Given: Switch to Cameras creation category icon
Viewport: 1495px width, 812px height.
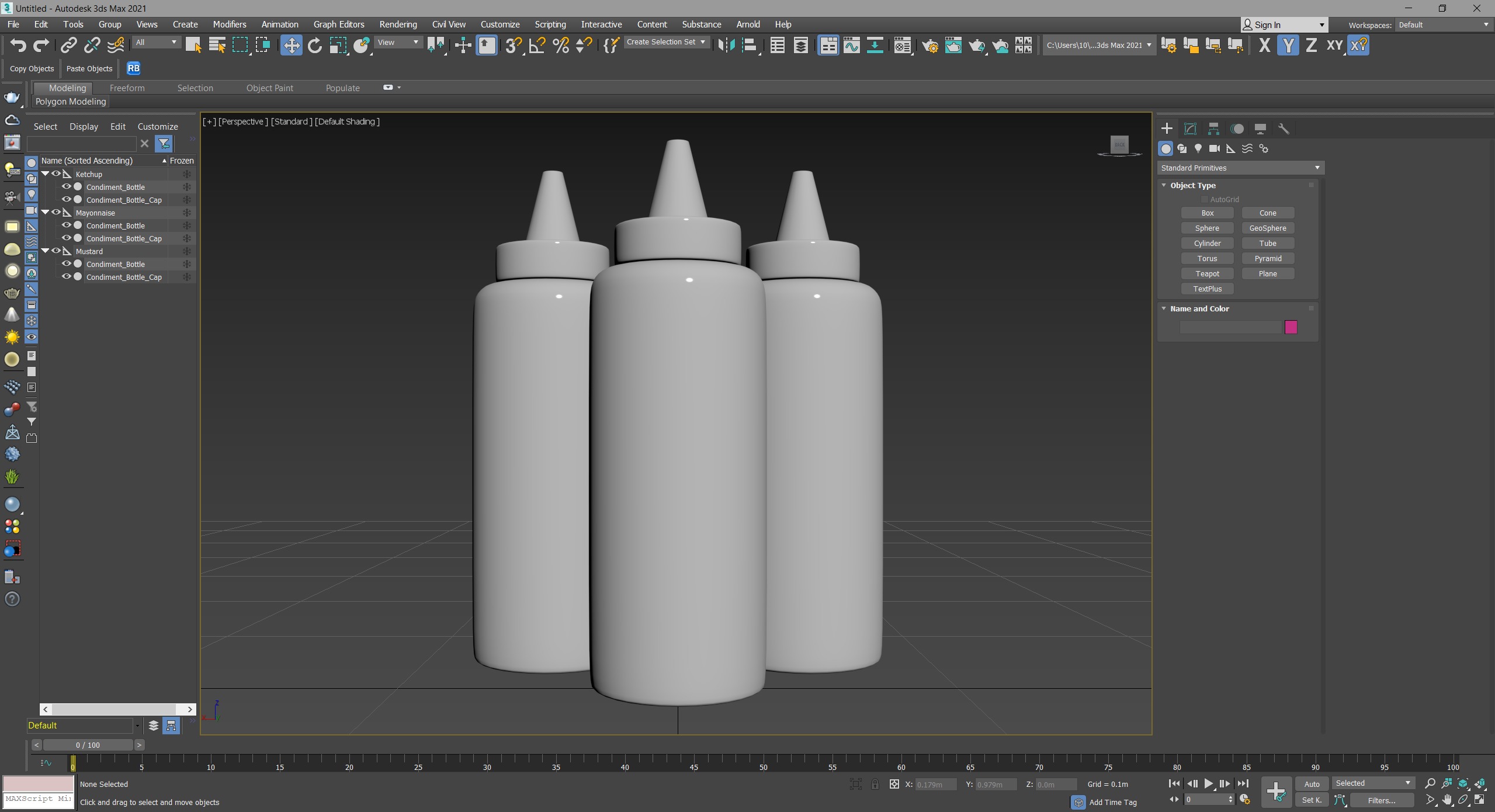Looking at the screenshot, I should [x=1215, y=148].
